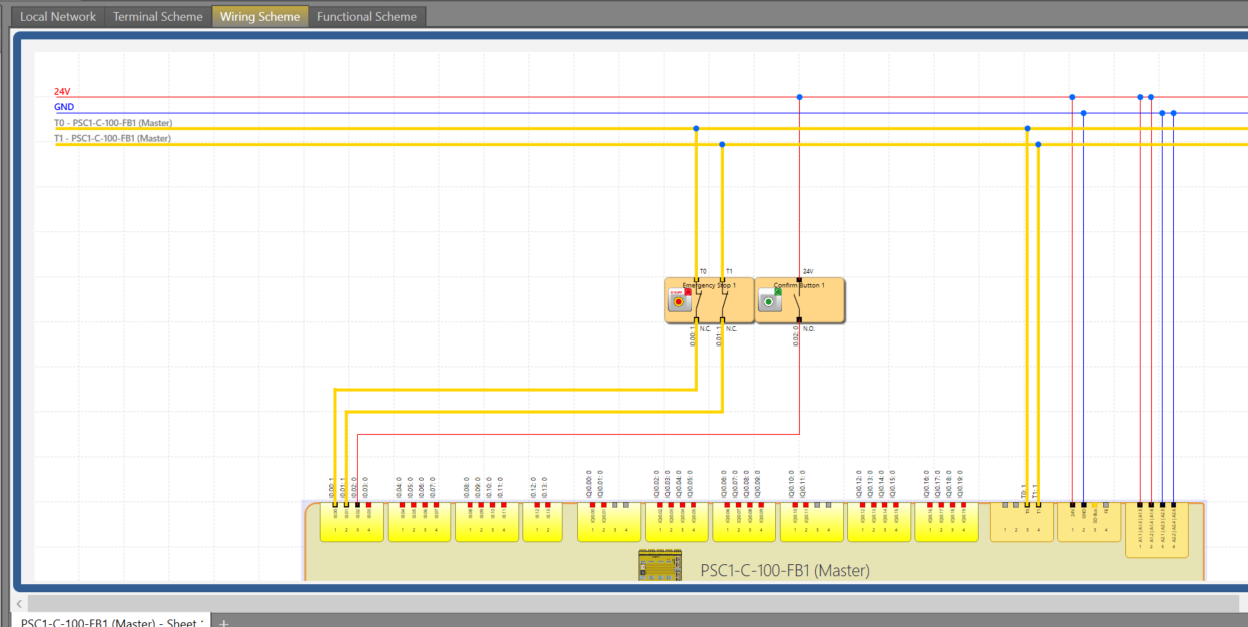This screenshot has height=627, width=1248.
Task: Click the Confirm Button 1 title text
Action: click(x=799, y=285)
